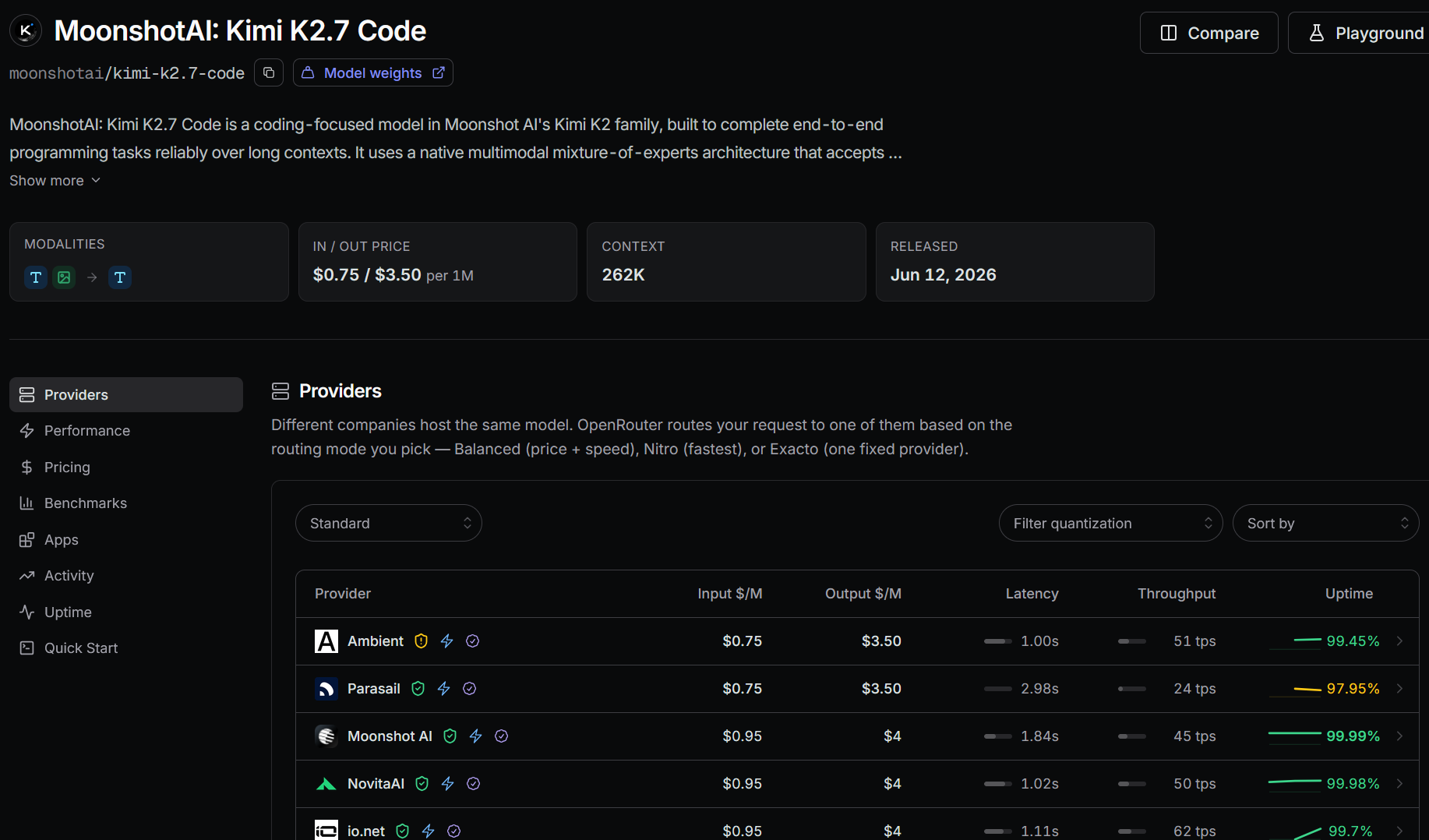This screenshot has height=840, width=1429.
Task: Click the Ambient provider logo
Action: [326, 641]
